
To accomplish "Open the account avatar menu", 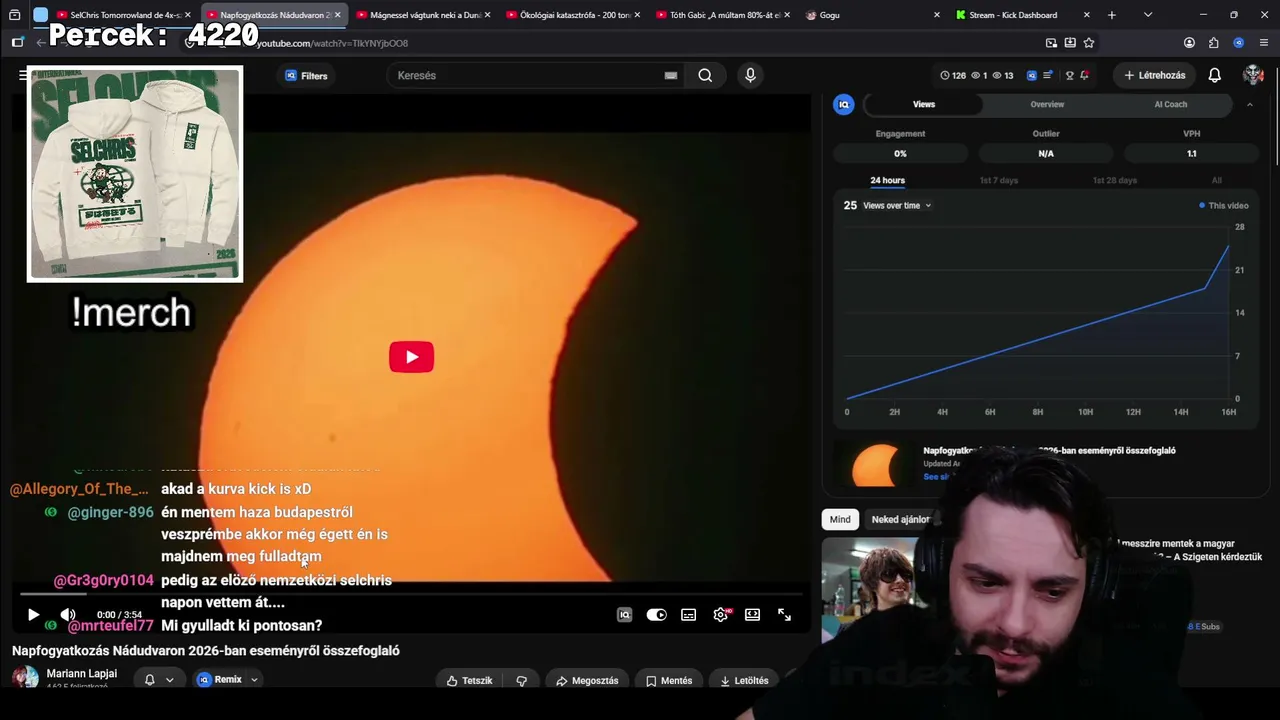I will (1253, 75).
